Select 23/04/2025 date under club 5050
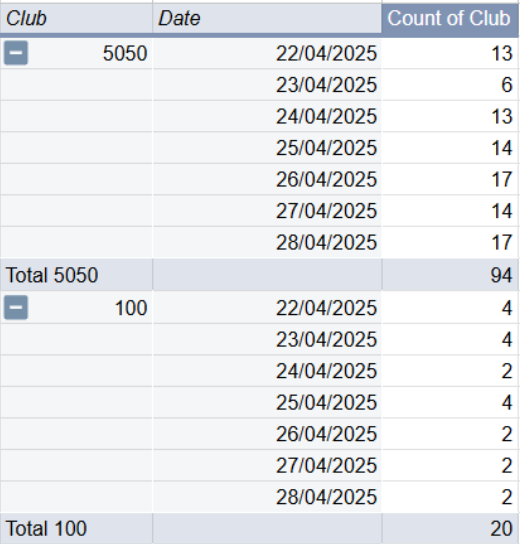Screen dimensions: 520x544 point(267,85)
